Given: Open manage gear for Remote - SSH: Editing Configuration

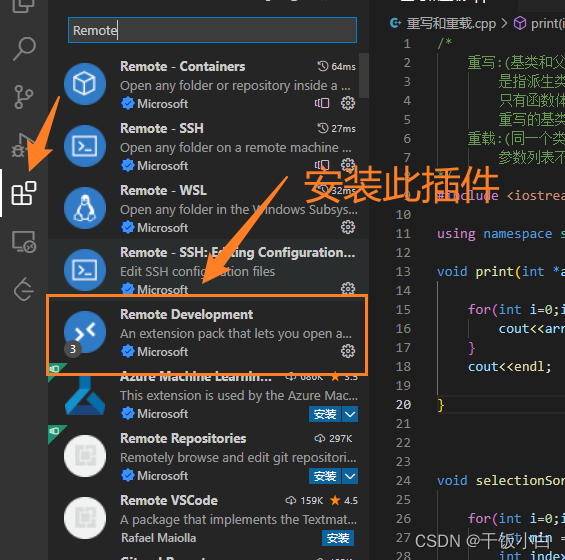Looking at the screenshot, I should pos(348,288).
